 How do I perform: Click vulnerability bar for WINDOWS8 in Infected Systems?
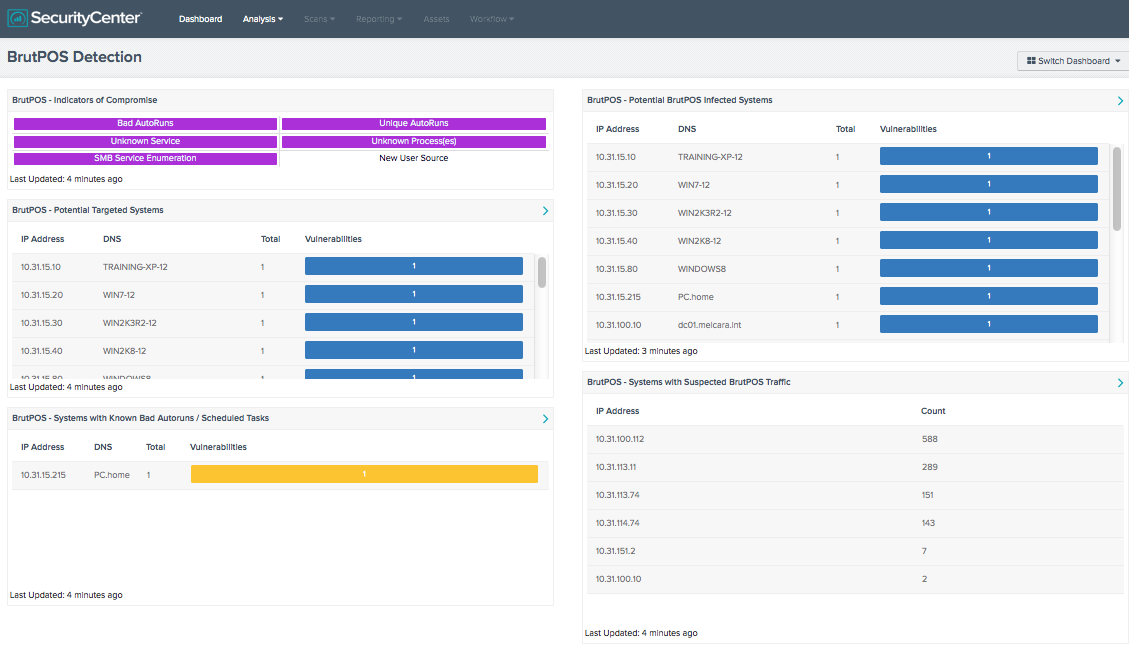pos(989,268)
